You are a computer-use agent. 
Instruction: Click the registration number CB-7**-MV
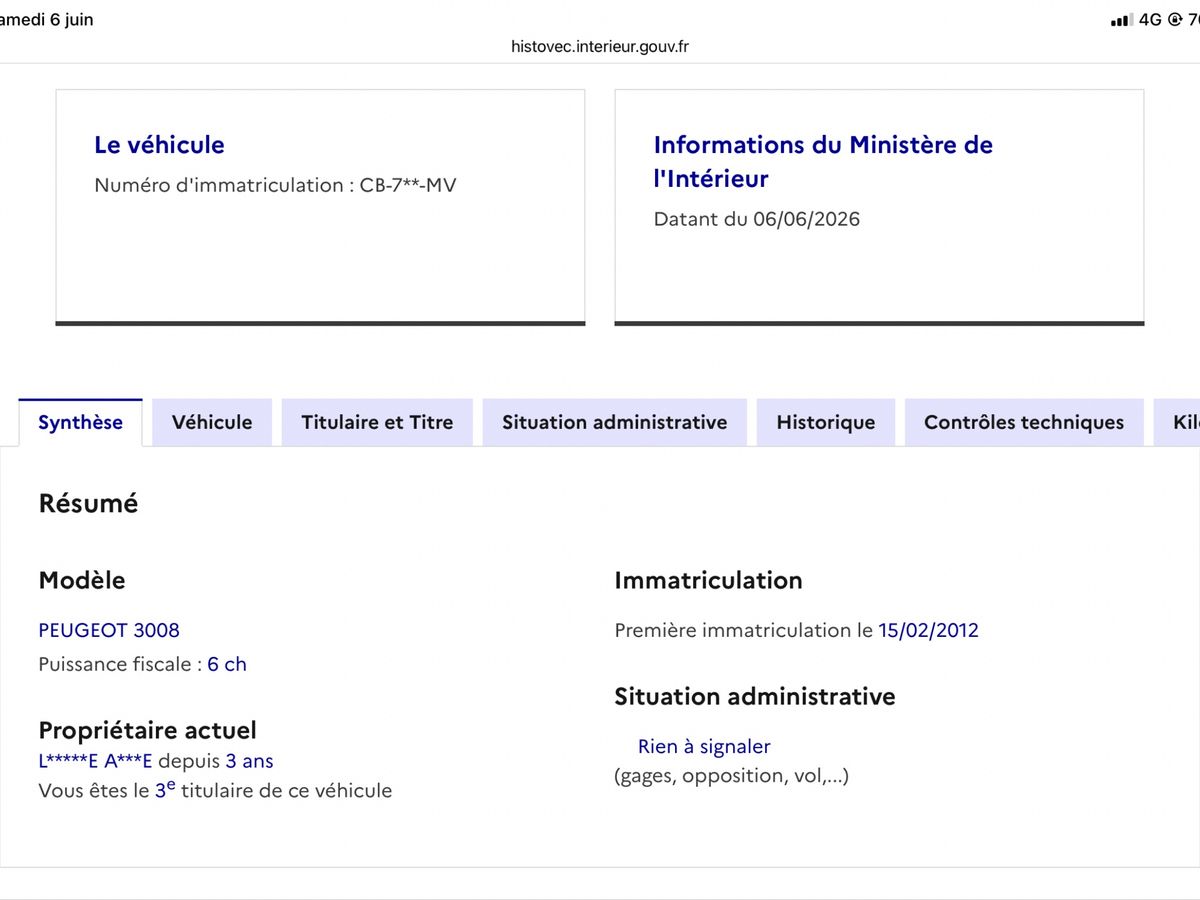coord(408,185)
